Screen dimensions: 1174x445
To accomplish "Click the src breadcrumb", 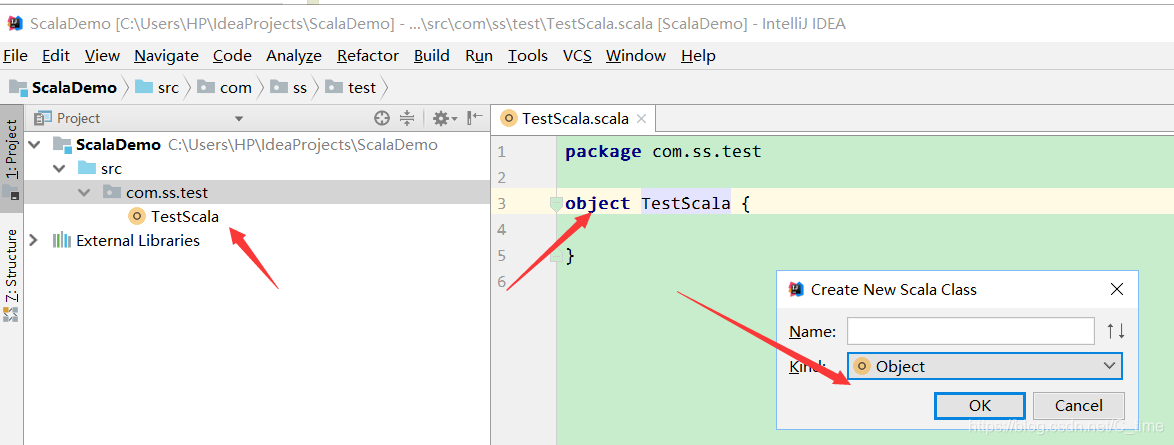I will click(157, 88).
